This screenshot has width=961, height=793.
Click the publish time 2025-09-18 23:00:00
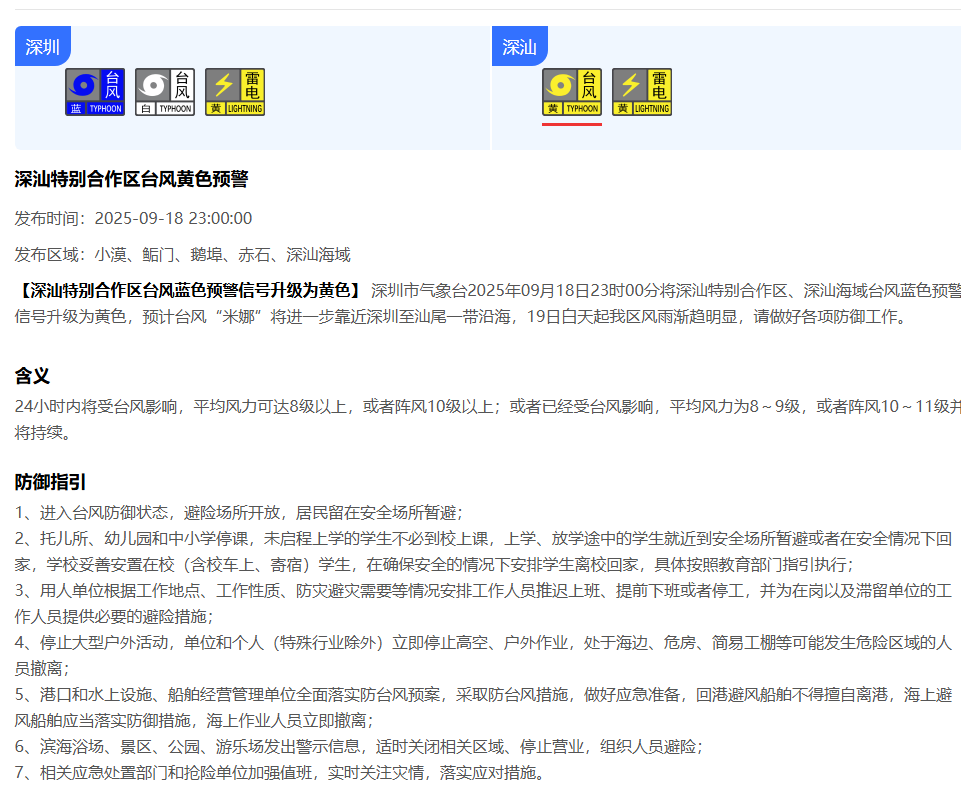pyautogui.click(x=173, y=218)
